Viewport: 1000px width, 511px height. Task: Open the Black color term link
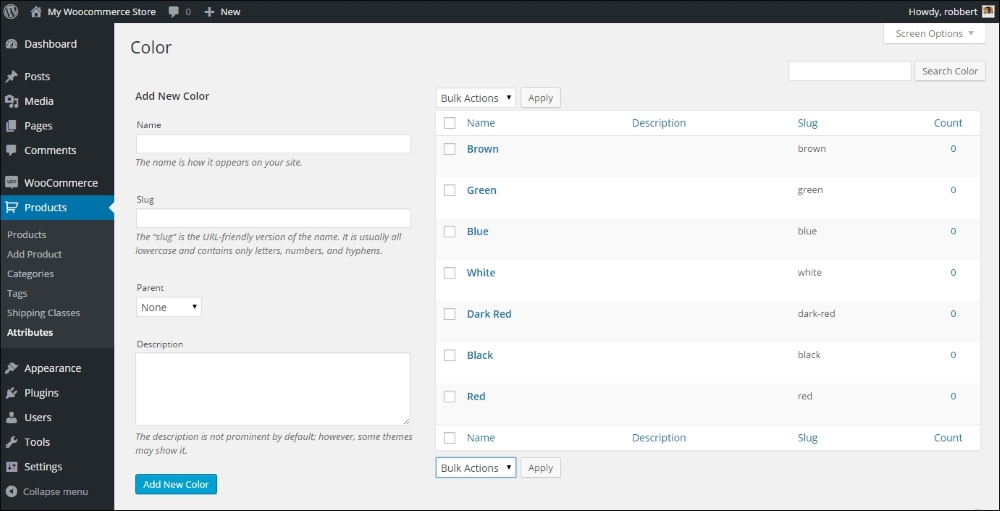480,355
